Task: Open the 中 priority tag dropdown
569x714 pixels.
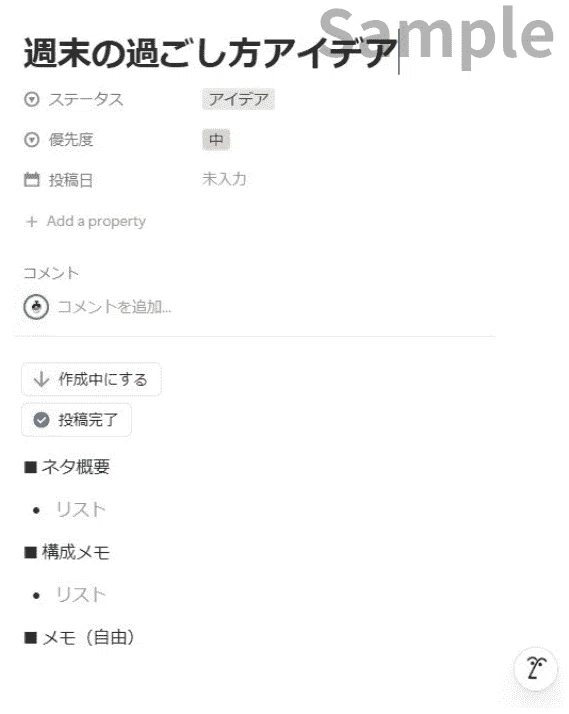Action: pos(216,139)
